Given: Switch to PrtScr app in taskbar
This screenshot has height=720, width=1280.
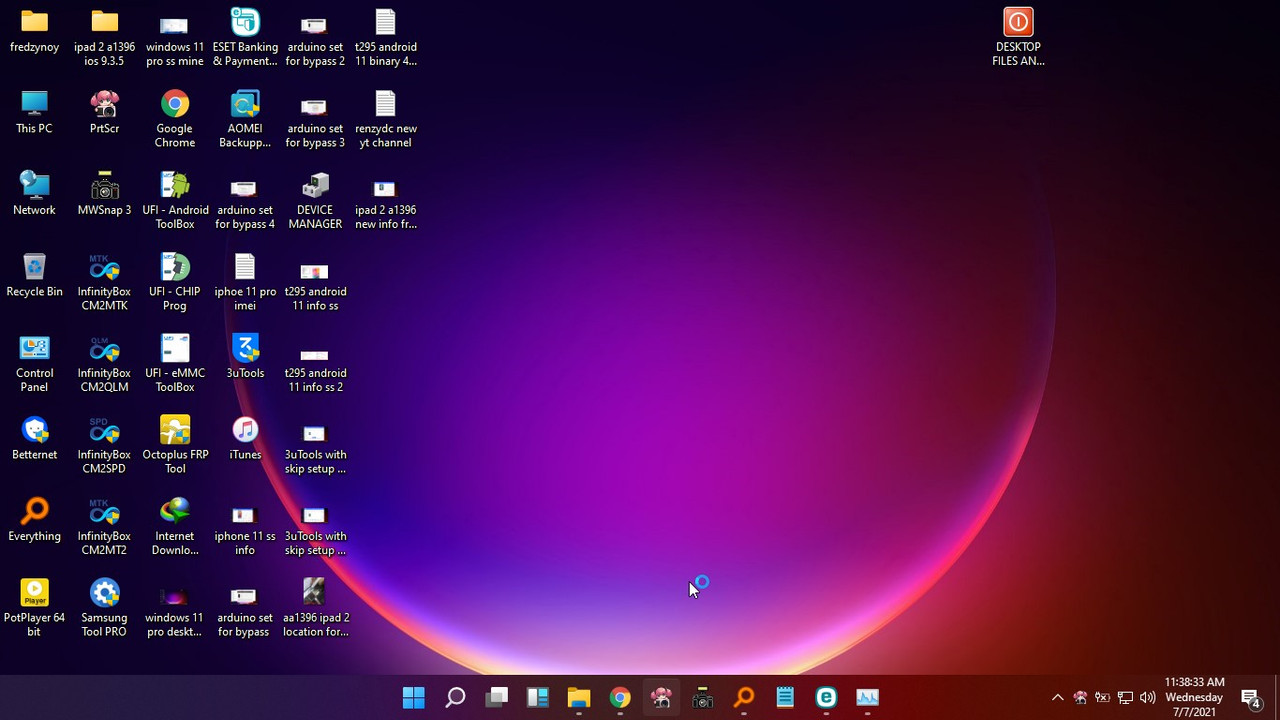Looking at the screenshot, I should 661,697.
